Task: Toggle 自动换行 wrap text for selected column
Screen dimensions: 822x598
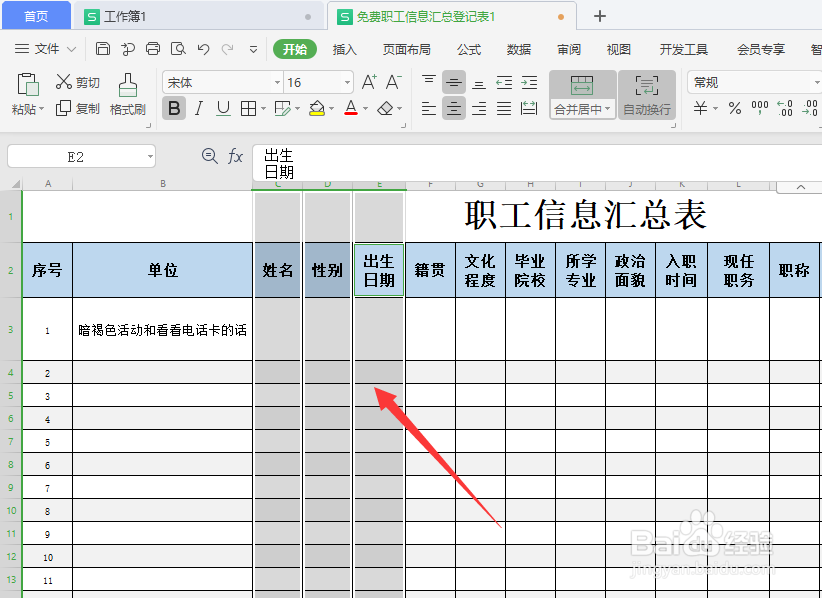Action: (x=645, y=95)
